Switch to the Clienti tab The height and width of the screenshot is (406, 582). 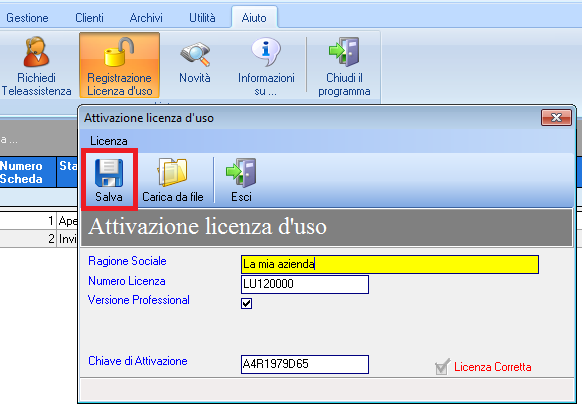89,18
